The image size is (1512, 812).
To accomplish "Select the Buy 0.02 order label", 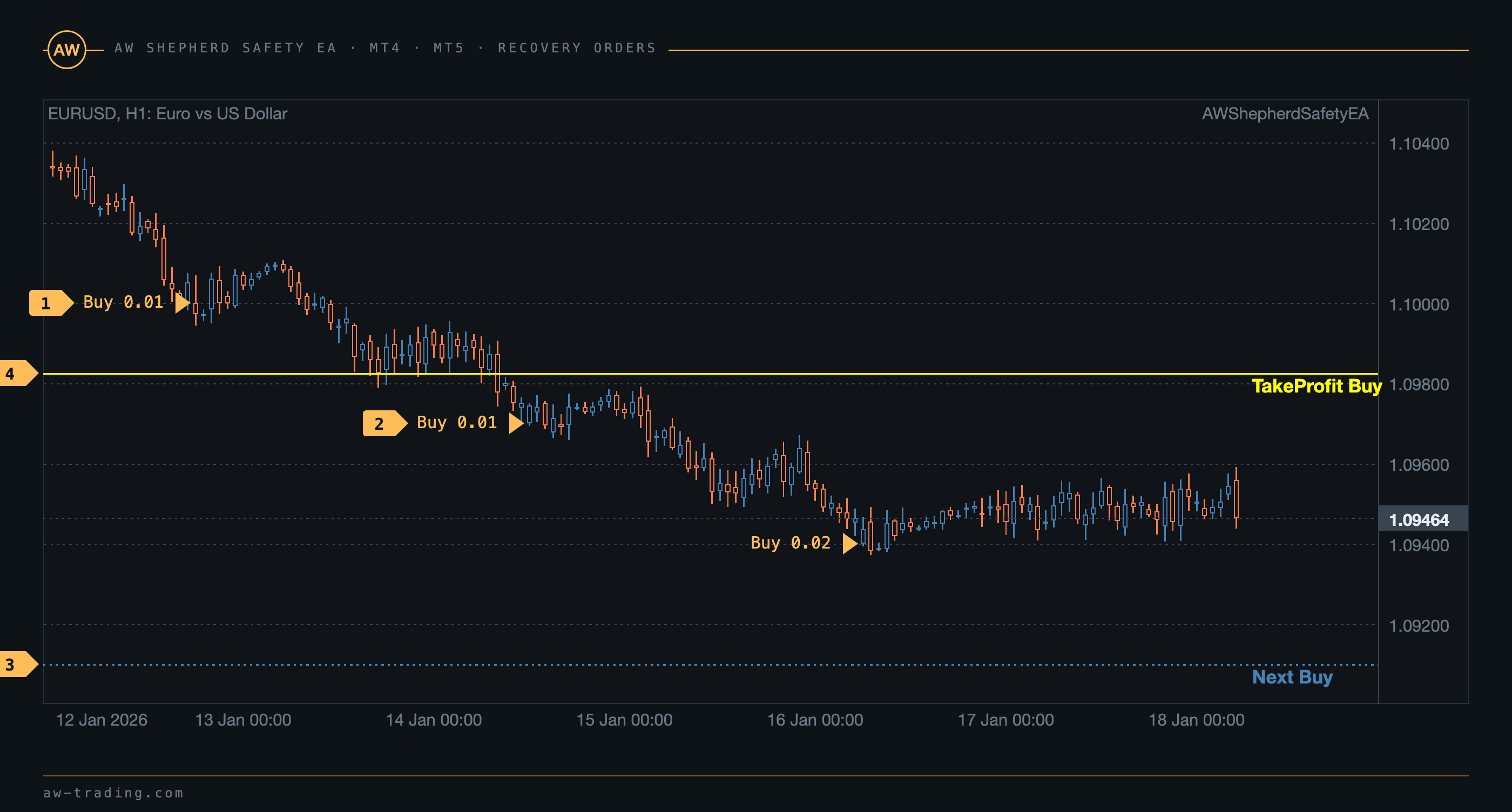I will click(790, 543).
